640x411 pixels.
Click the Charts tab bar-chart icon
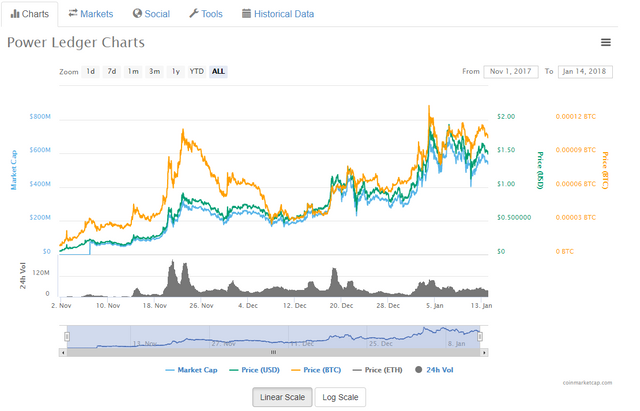(15, 14)
